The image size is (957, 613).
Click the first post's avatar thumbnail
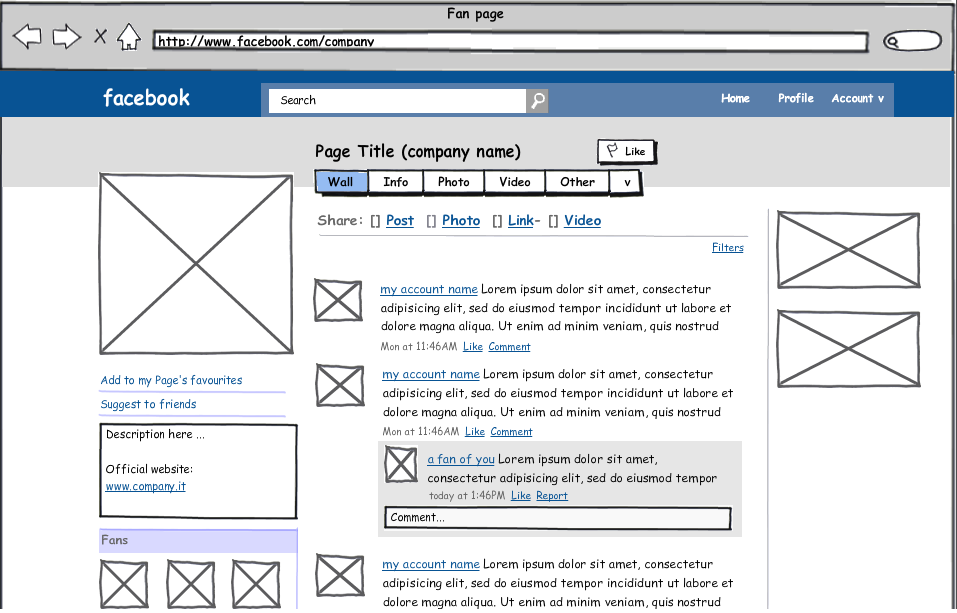click(x=338, y=300)
